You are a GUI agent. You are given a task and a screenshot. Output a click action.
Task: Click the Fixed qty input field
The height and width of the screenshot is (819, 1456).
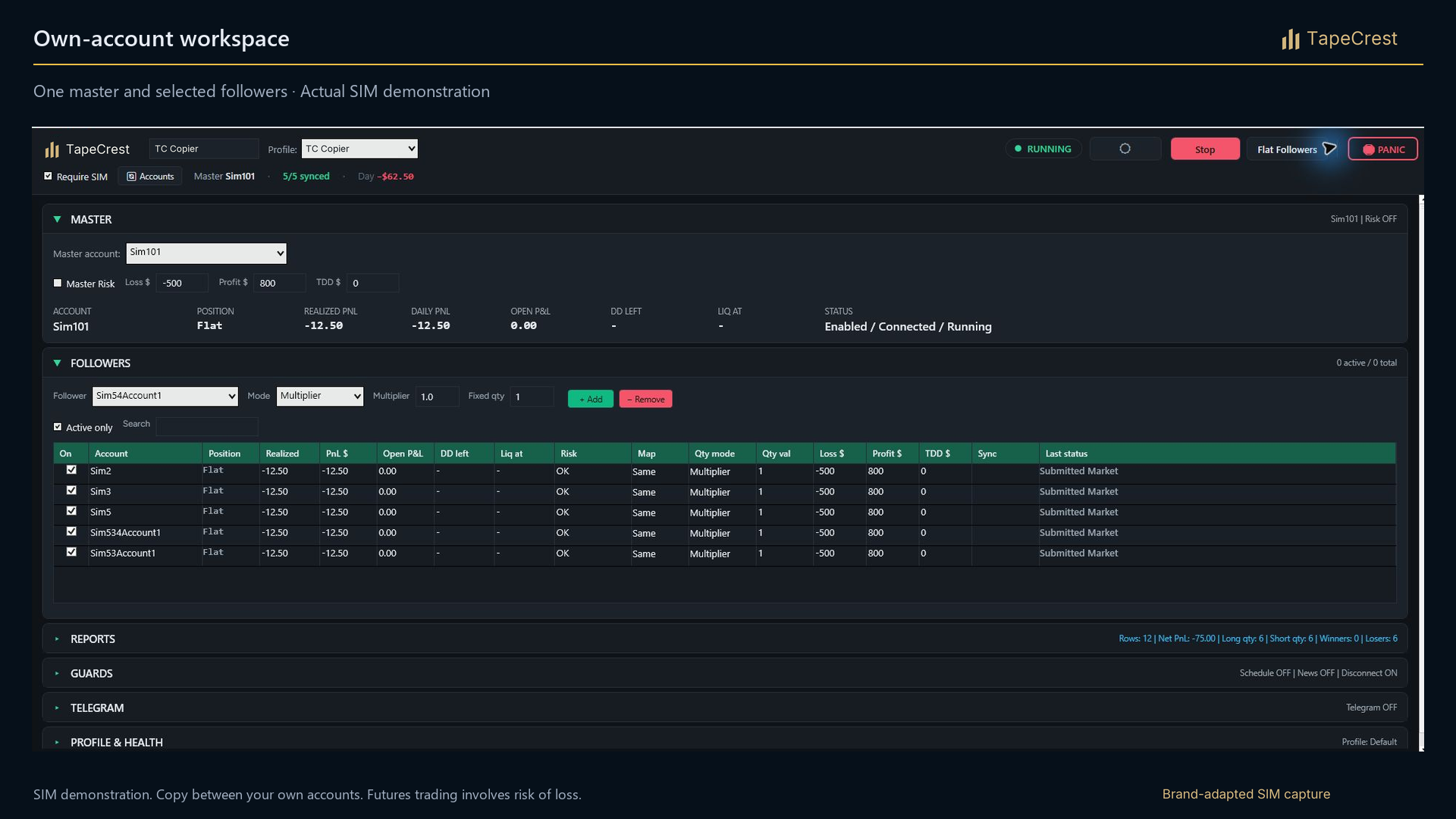tap(532, 397)
